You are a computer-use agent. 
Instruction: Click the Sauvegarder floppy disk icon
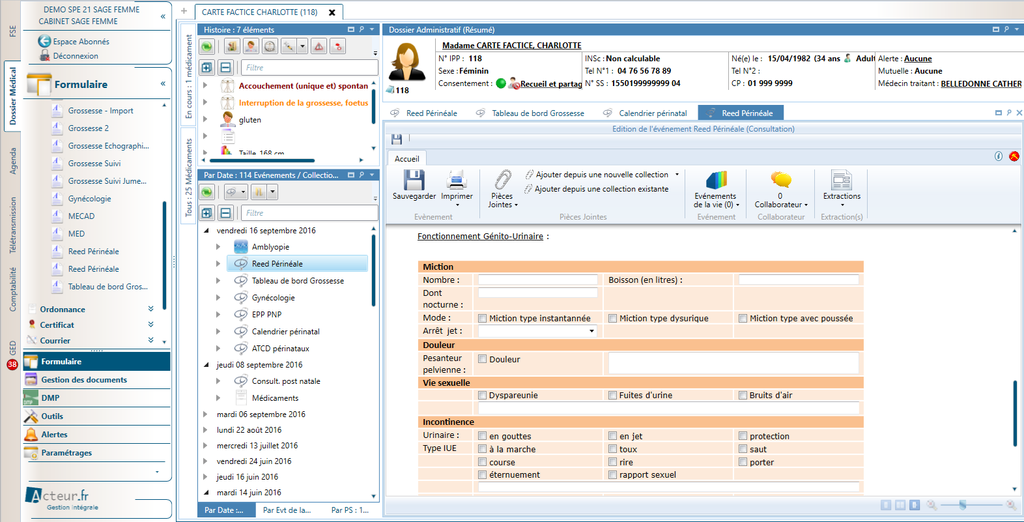point(412,181)
